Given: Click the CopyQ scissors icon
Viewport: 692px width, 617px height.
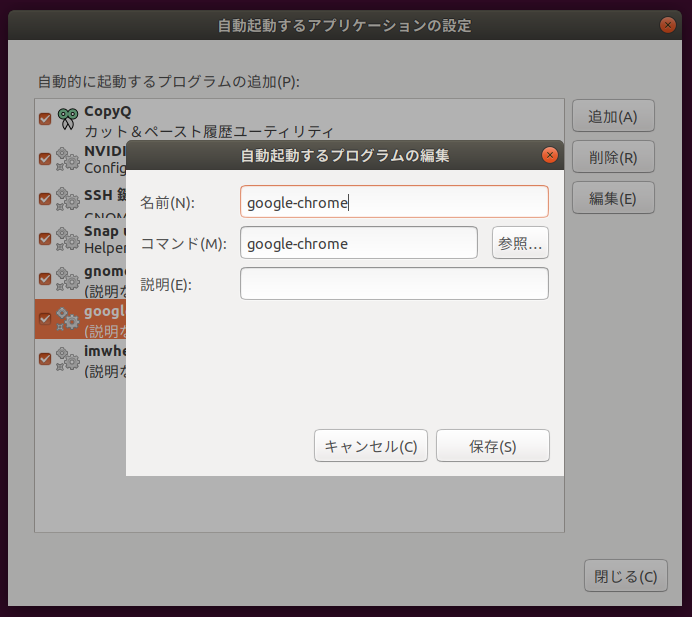Looking at the screenshot, I should 68,119.
